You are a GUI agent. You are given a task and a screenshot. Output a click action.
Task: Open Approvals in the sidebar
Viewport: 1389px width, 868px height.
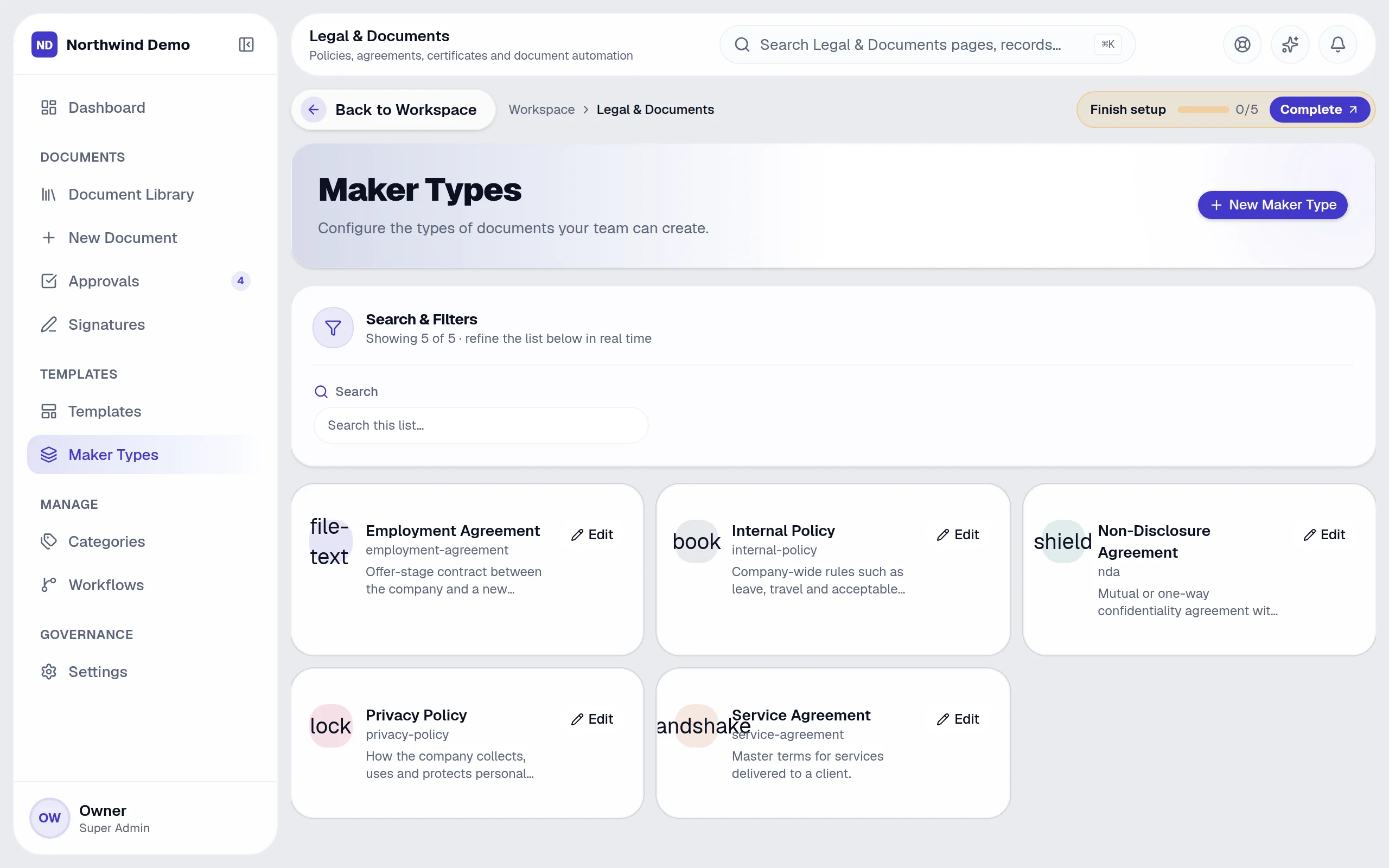tap(145, 282)
